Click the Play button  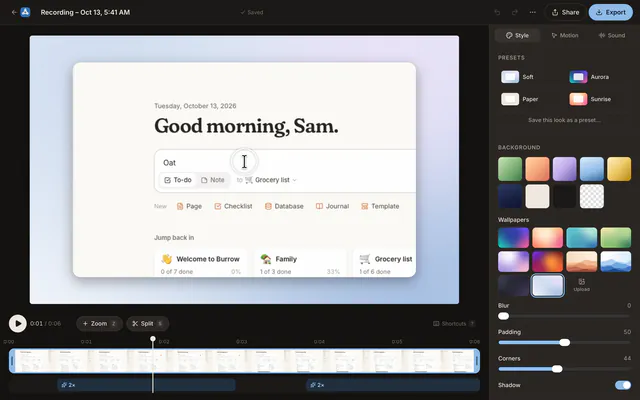coord(18,324)
